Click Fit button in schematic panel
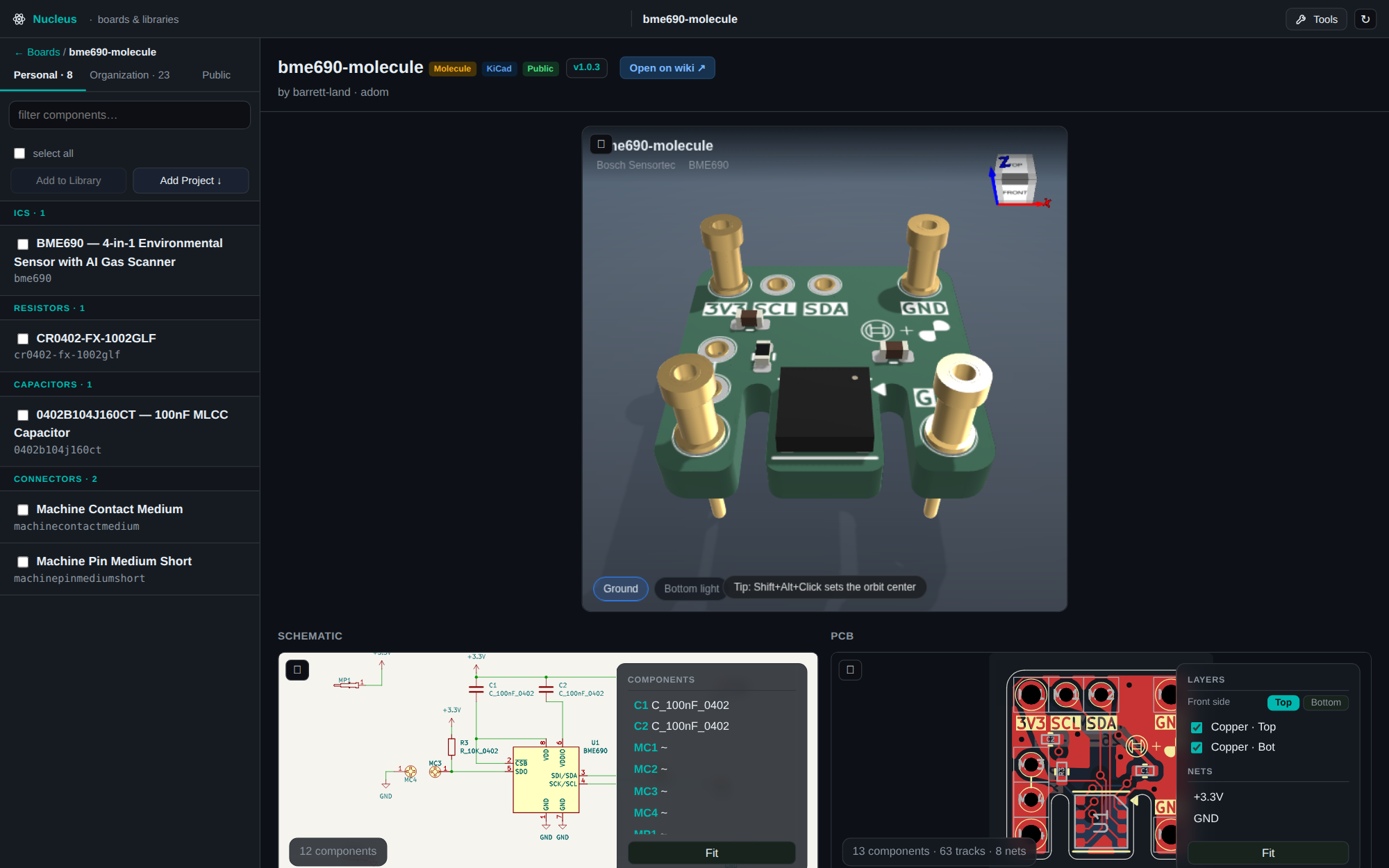This screenshot has height=868, width=1389. click(712, 853)
